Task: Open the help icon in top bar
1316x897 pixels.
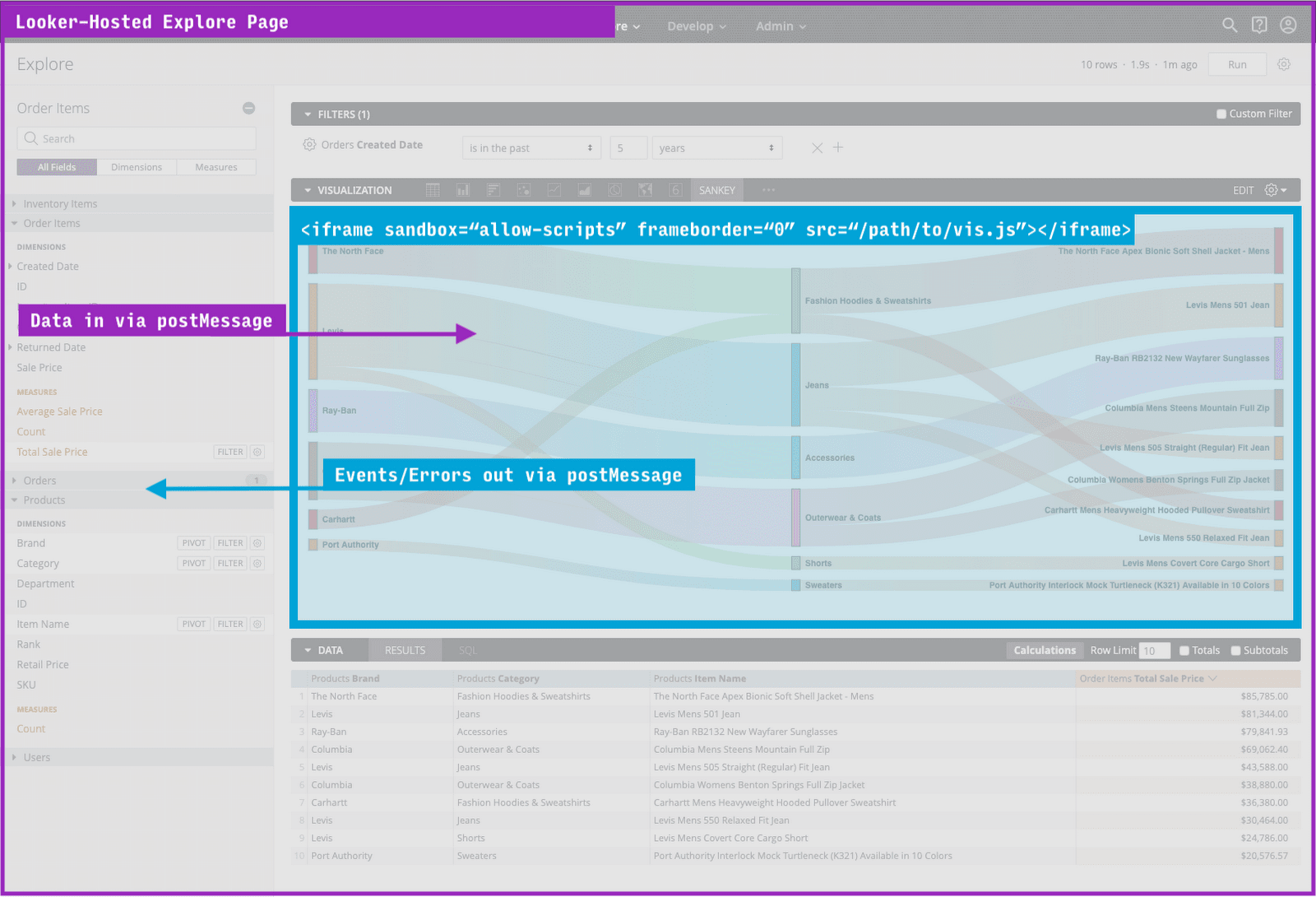Action: 1259,26
